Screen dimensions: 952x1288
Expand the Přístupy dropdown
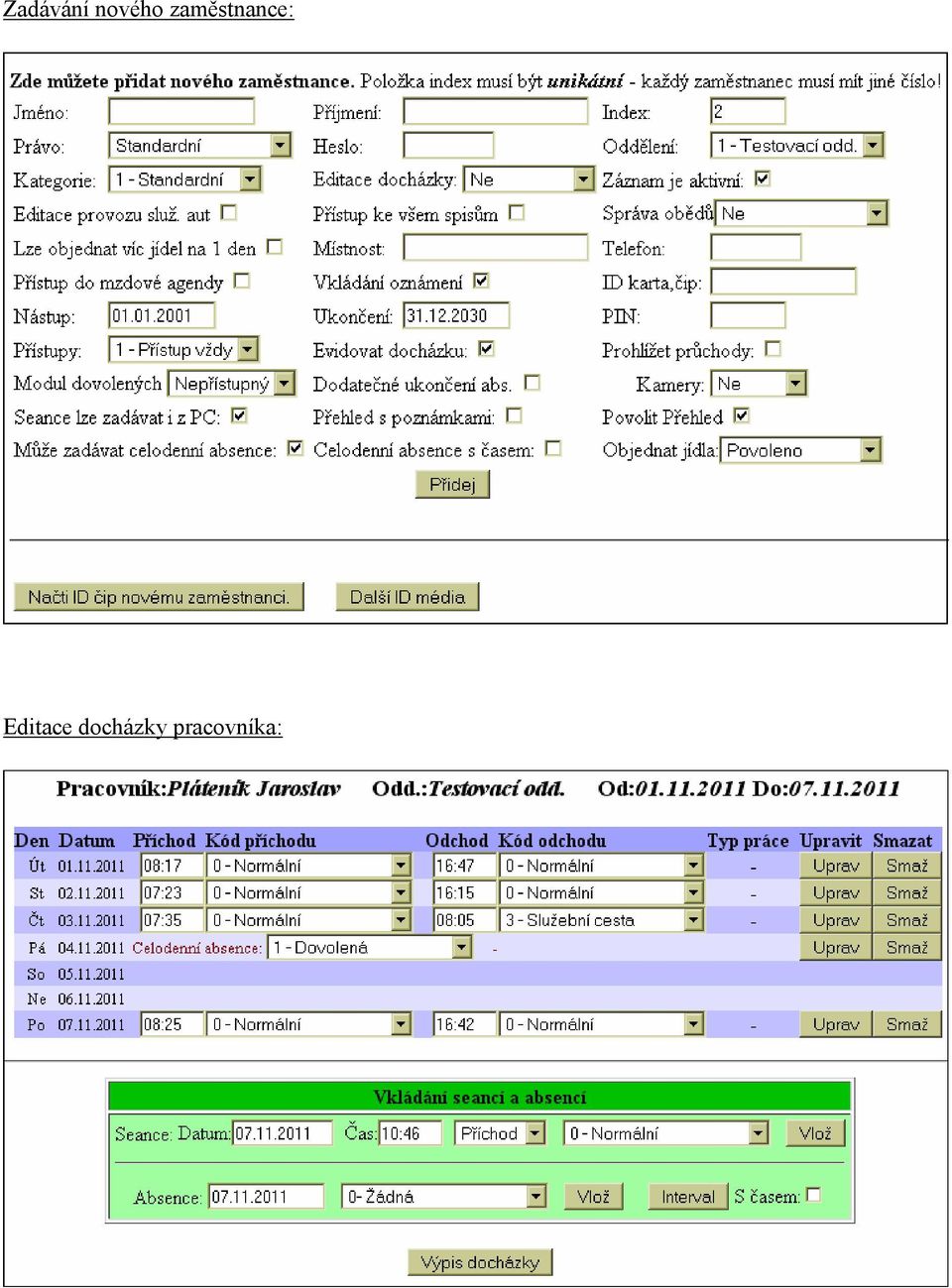pos(183,350)
